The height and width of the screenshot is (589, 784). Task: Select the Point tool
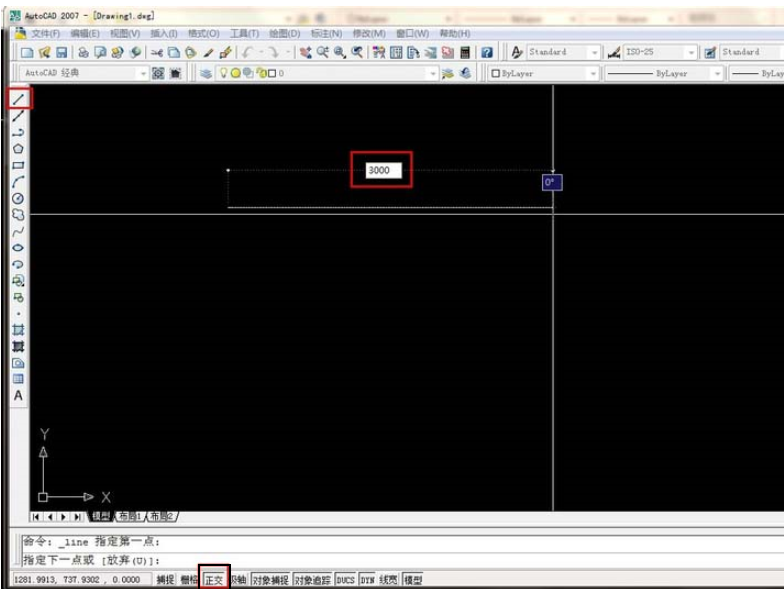tap(18, 314)
